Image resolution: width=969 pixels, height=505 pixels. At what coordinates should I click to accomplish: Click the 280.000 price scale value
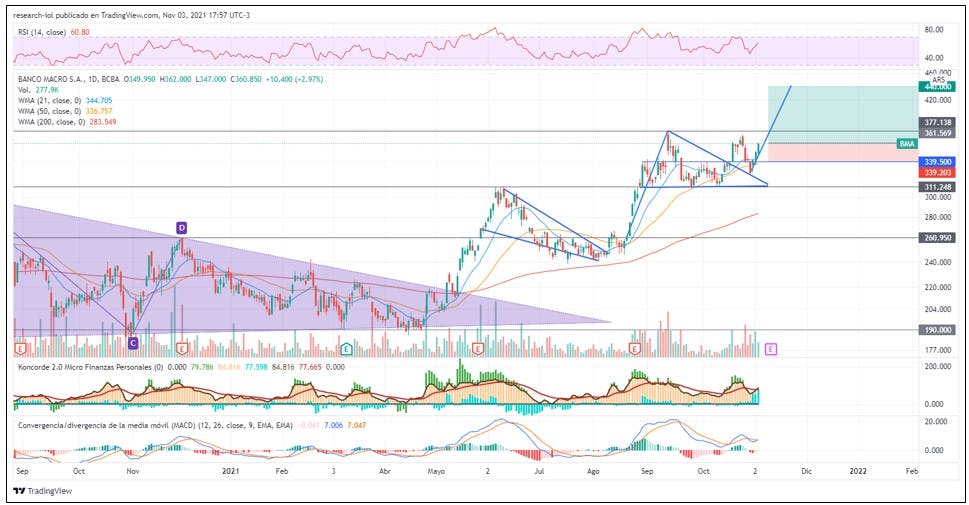point(937,217)
